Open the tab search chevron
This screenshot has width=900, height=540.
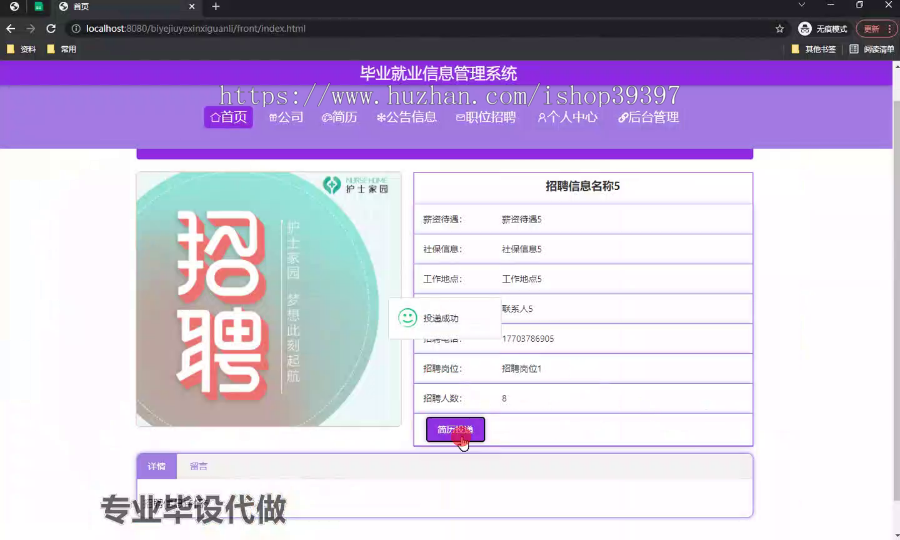[x=802, y=5]
